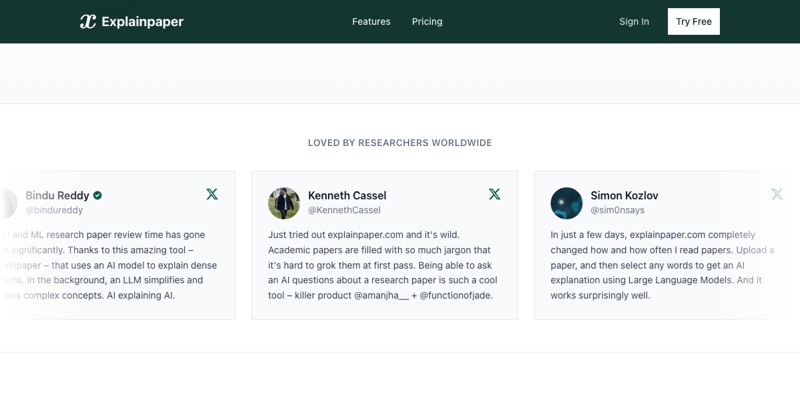Viewport: 800px width, 420px height.
Task: Click the Explainpaper logo icon
Action: point(88,21)
